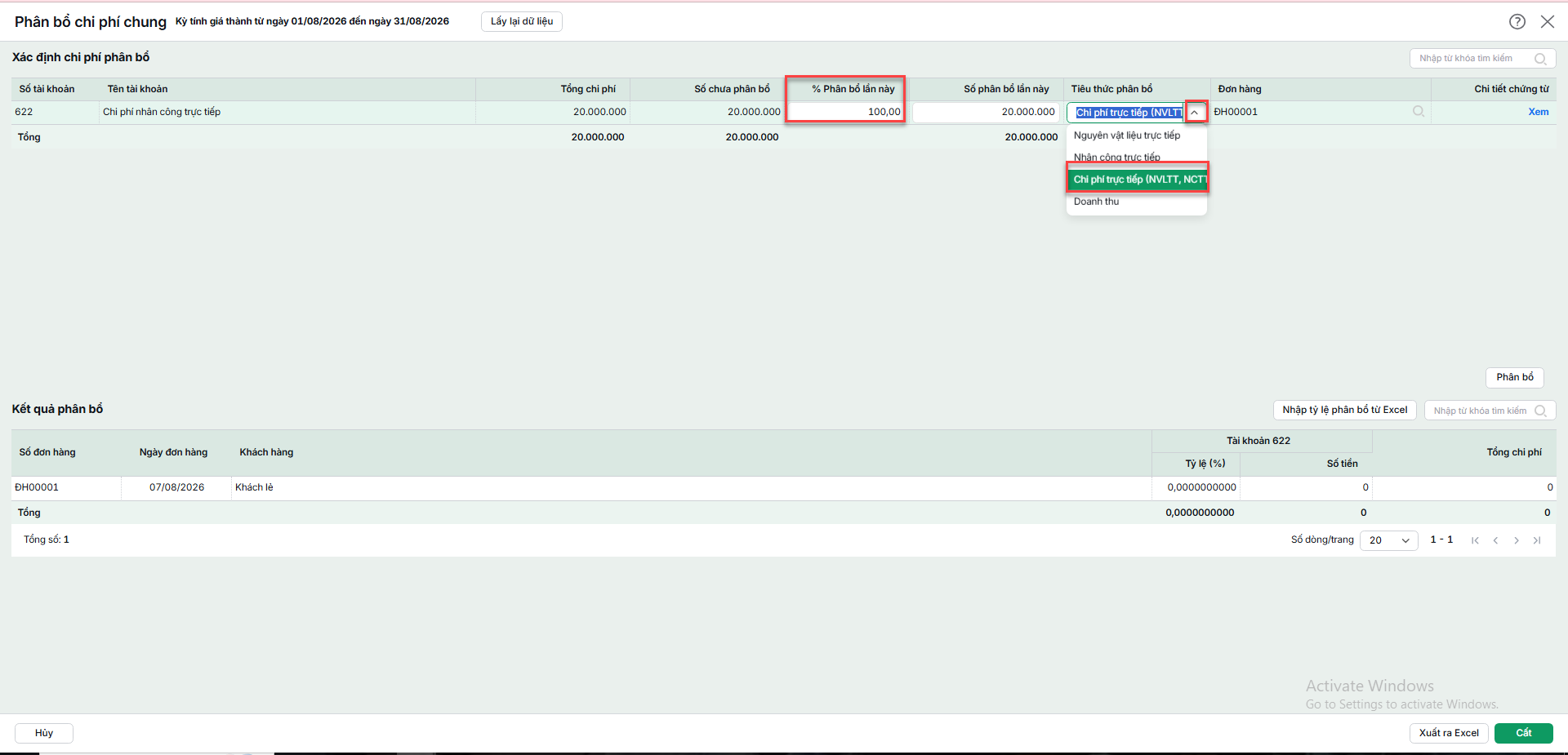Click Lấy lại dữ liệu button
The height and width of the screenshot is (755, 1568).
tap(522, 21)
